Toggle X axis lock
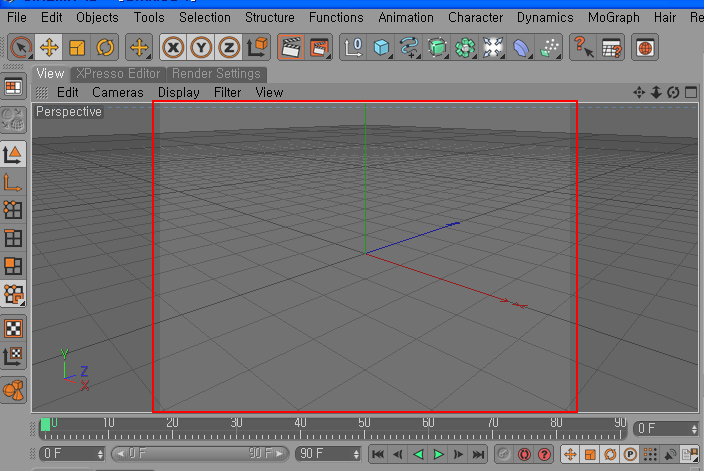Image resolution: width=704 pixels, height=471 pixels. 173,47
